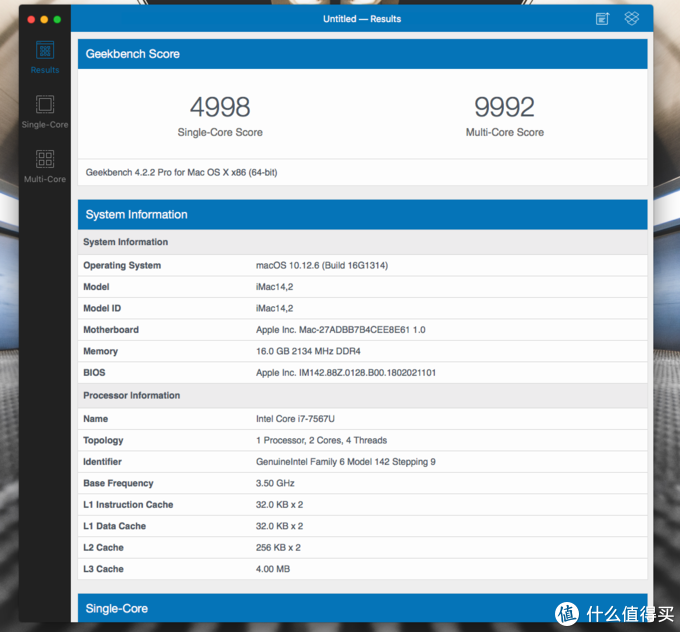Click 32.0 KB x 2 in L1 Instruction Cache row
Screen dimensions: 680x632
tap(279, 504)
